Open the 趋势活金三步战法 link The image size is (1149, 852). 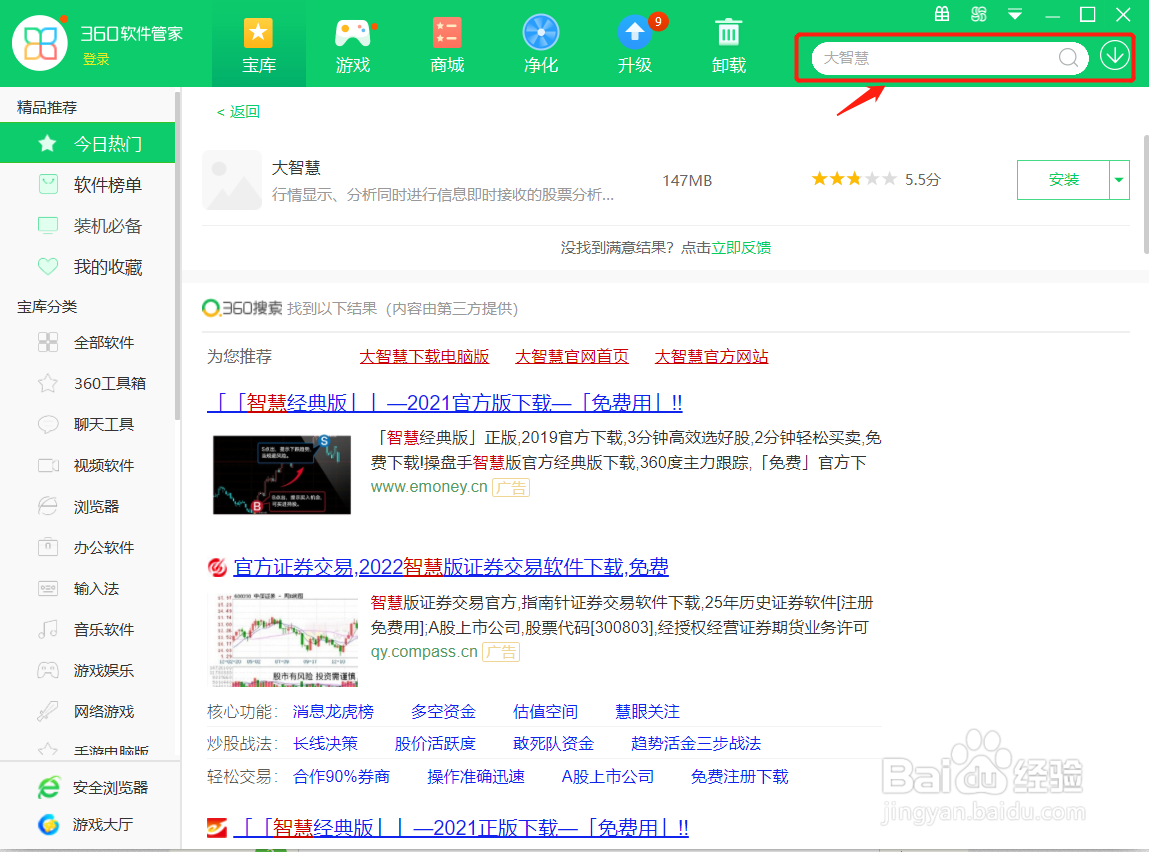tap(695, 744)
